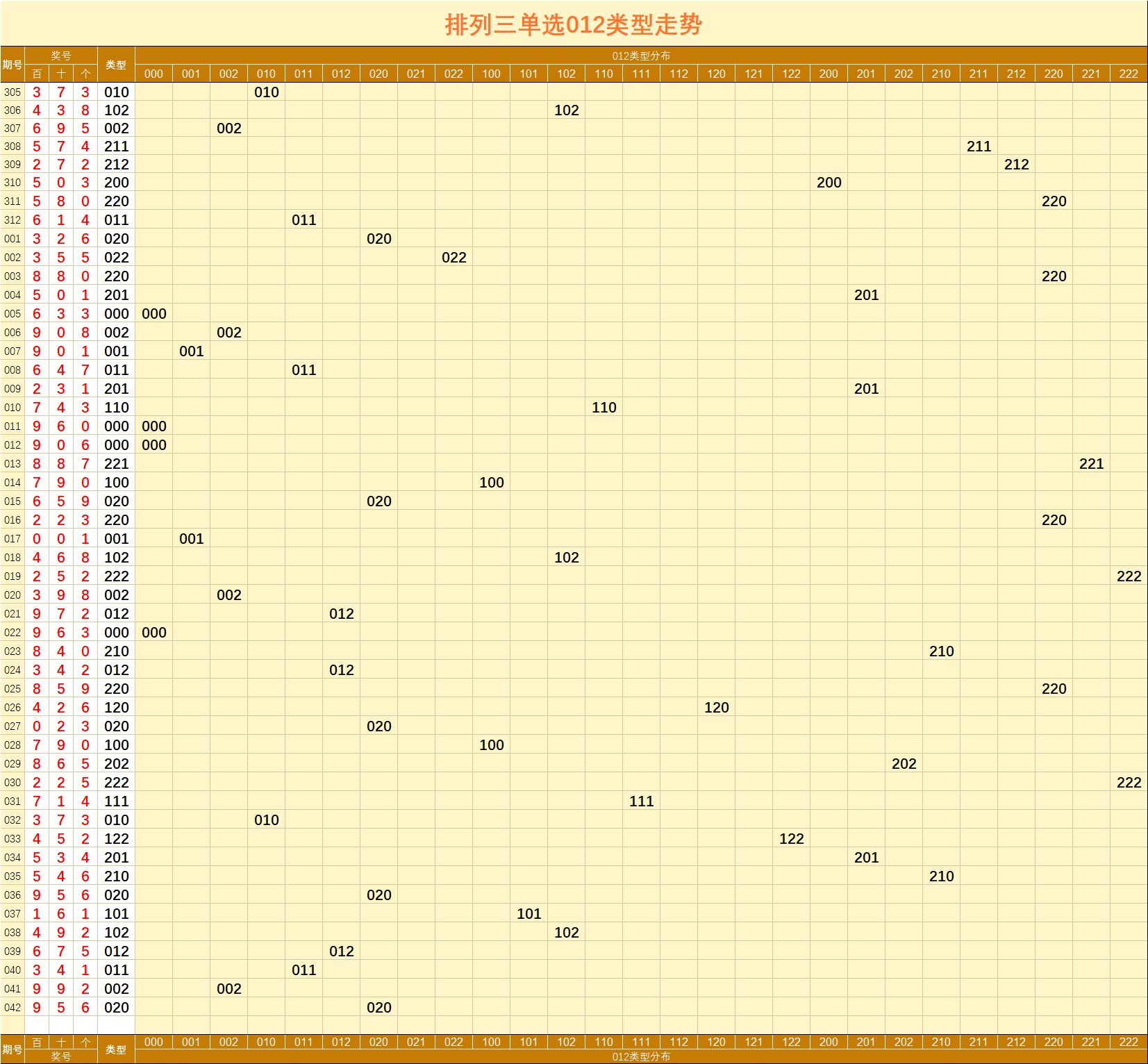Click the 222 marker in row 019
Image resolution: width=1148 pixels, height=1064 pixels.
click(x=1129, y=576)
